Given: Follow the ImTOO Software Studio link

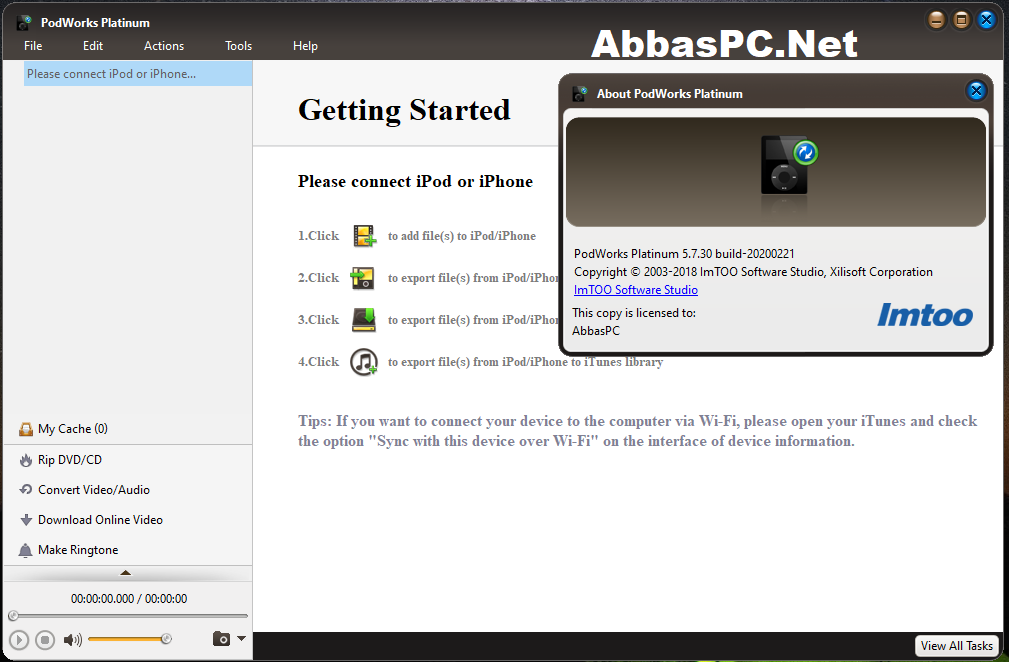Looking at the screenshot, I should click(x=636, y=290).
